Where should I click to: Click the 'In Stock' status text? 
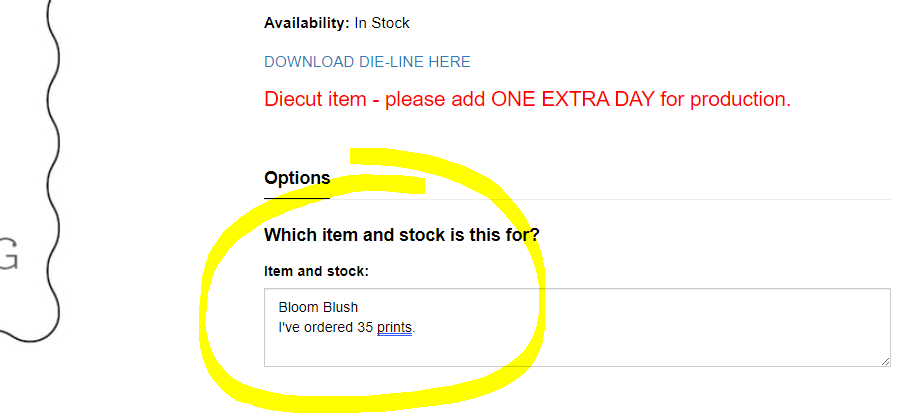[382, 23]
